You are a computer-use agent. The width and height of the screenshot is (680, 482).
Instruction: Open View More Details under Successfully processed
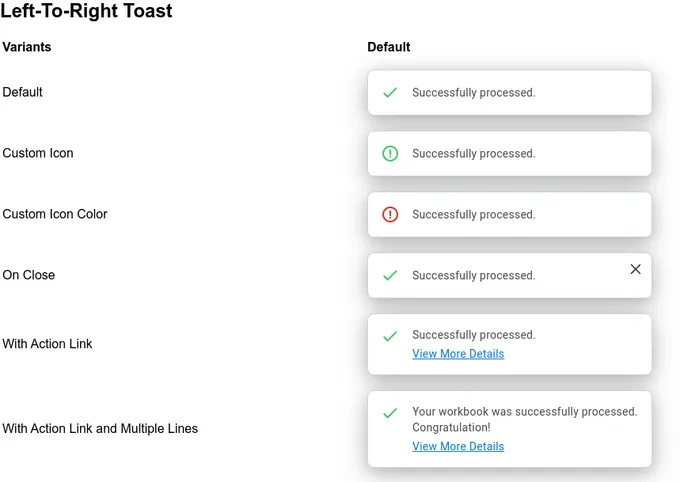[458, 354]
